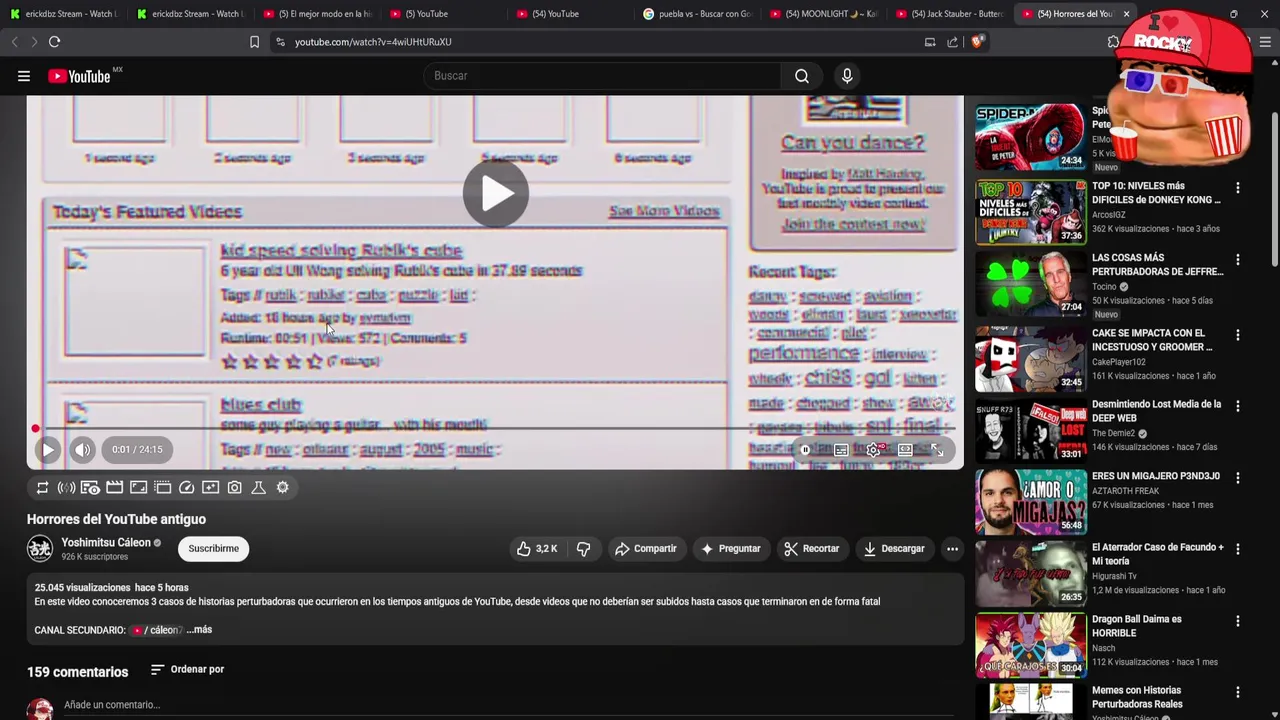The image size is (1280, 720).
Task: Click the large center play button
Action: 495,194
